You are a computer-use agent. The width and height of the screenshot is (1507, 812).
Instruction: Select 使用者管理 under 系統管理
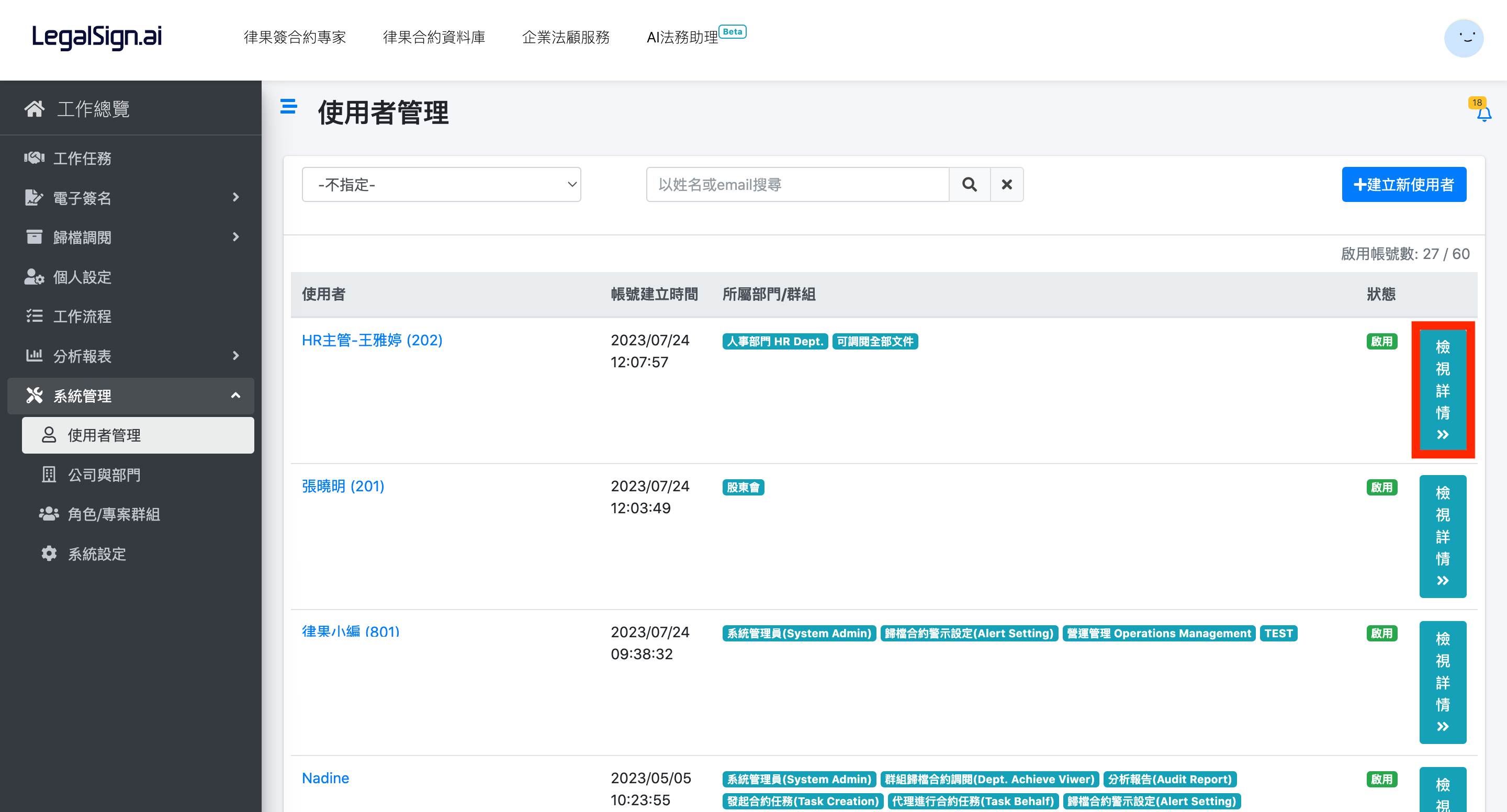point(138,435)
